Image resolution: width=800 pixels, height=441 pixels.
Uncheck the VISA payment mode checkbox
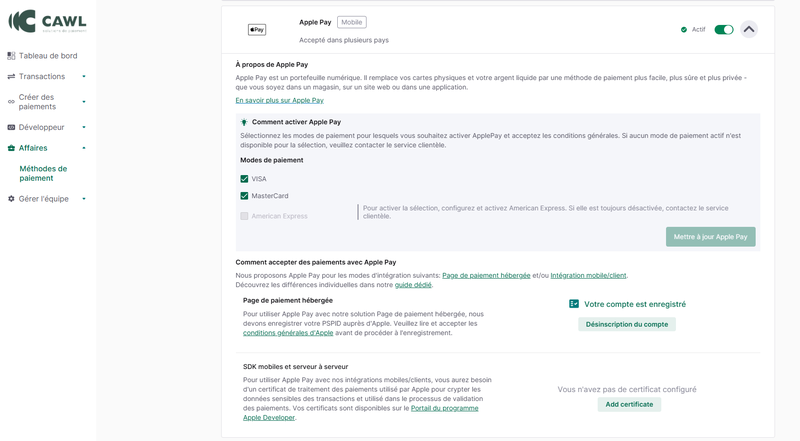pyautogui.click(x=244, y=179)
